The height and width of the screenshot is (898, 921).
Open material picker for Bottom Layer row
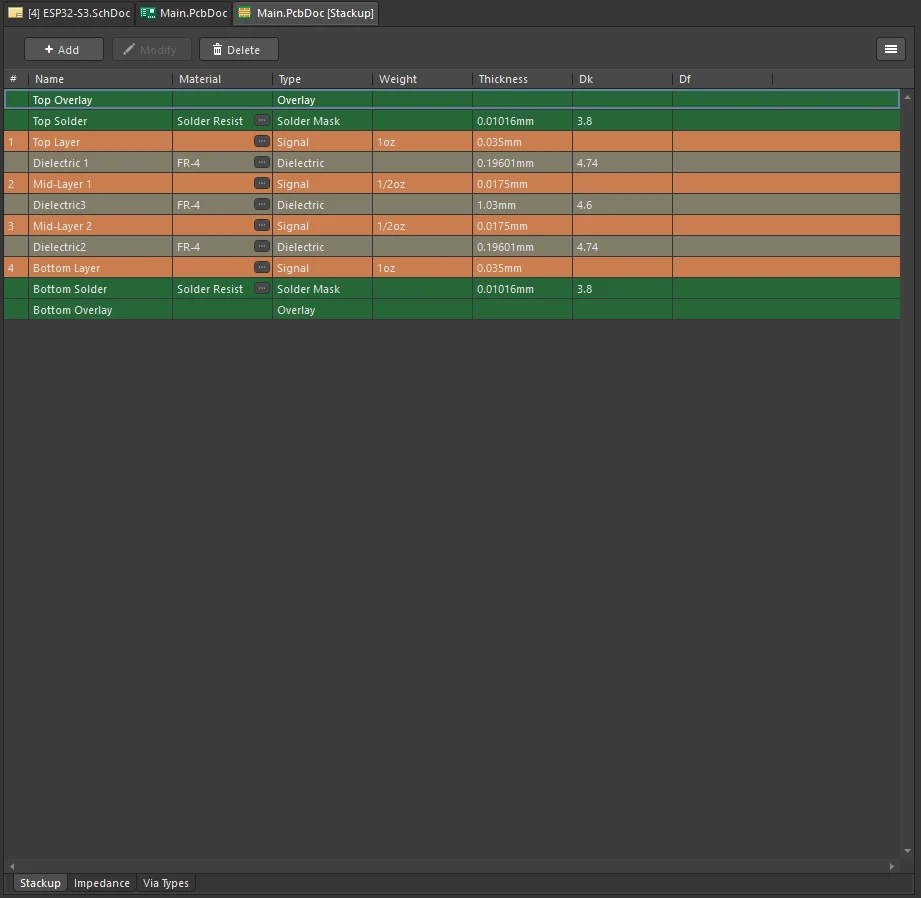tap(262, 268)
